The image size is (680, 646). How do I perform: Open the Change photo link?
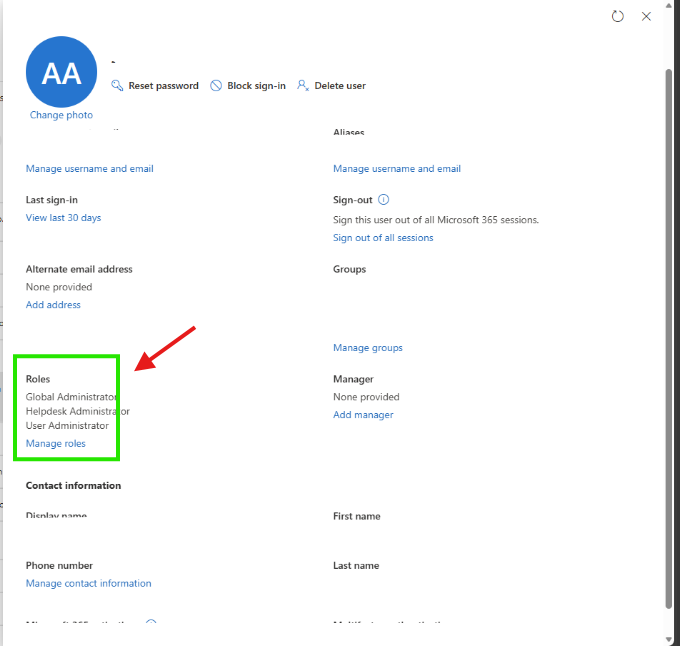coord(61,115)
